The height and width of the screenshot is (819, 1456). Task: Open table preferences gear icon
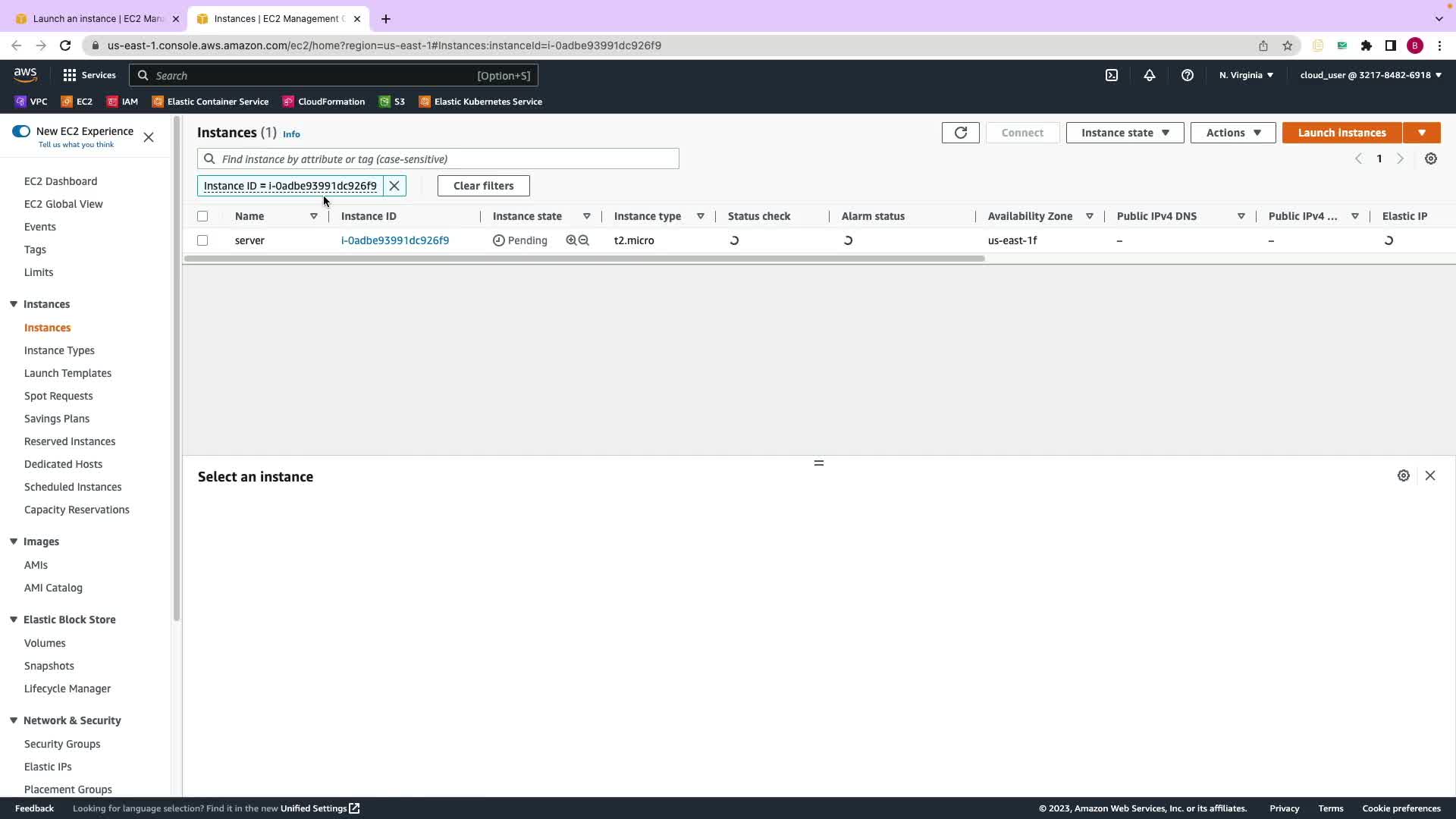1430,158
